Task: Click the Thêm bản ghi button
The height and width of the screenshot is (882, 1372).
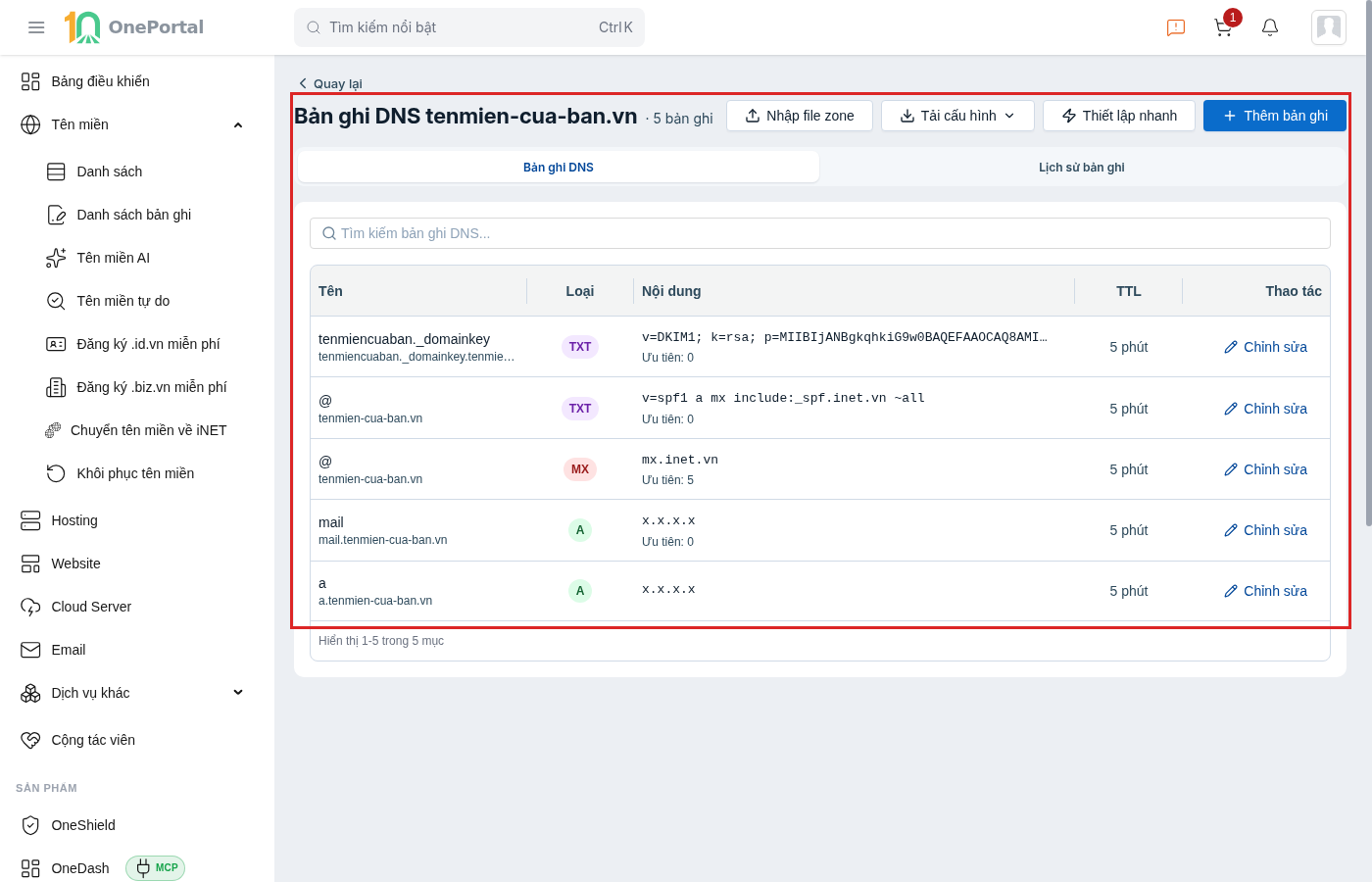Action: click(x=1275, y=116)
